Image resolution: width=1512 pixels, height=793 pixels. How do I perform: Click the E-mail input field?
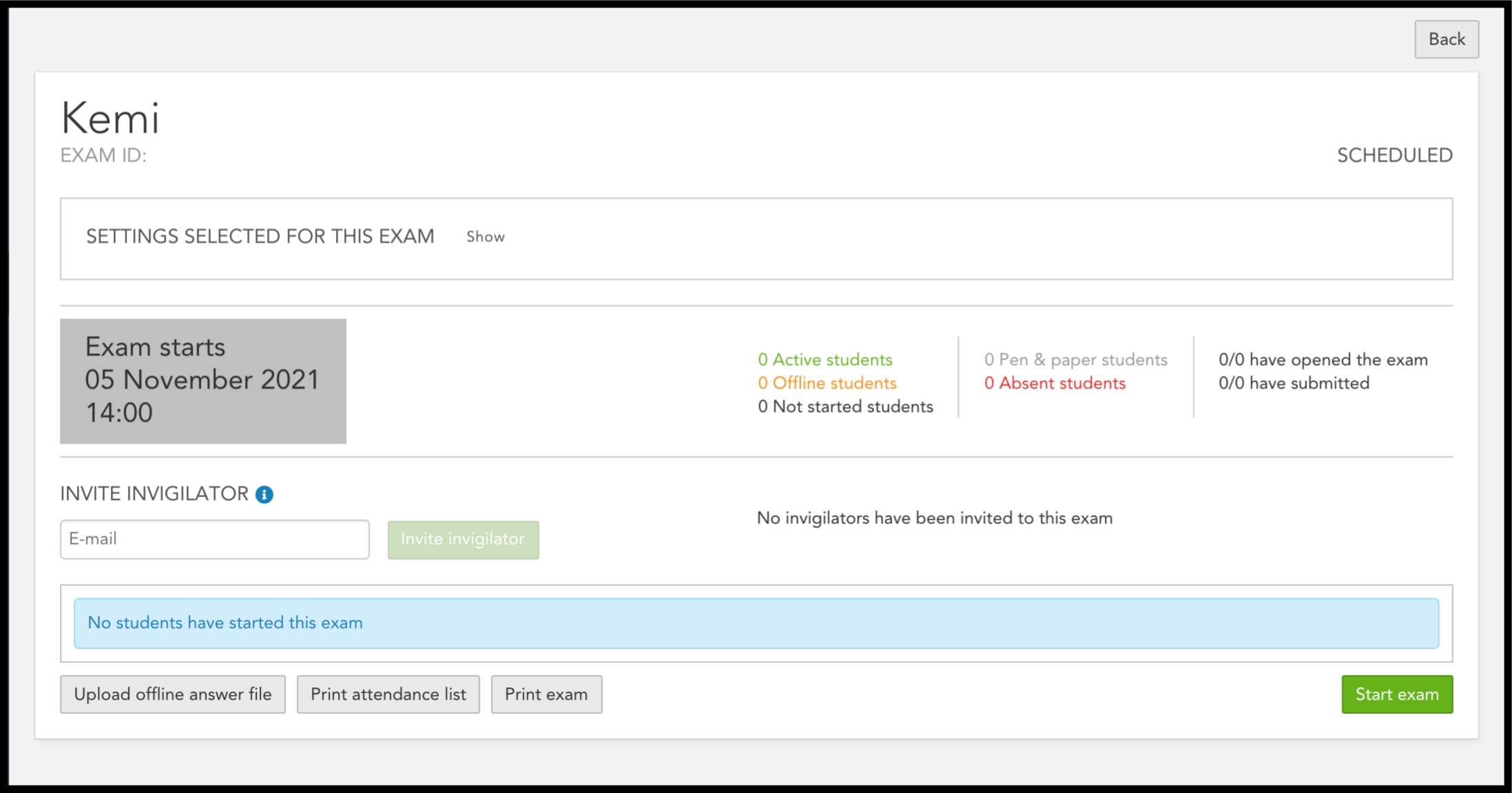click(214, 539)
